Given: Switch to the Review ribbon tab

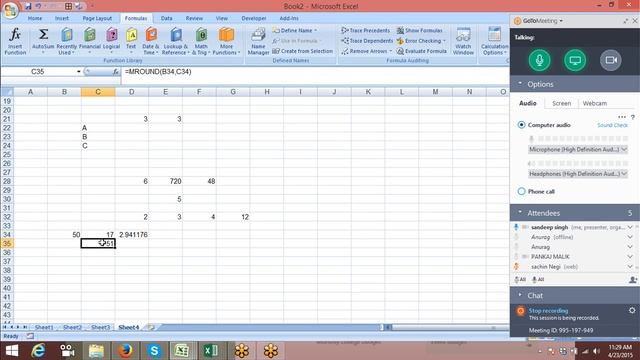Looking at the screenshot, I should point(194,18).
